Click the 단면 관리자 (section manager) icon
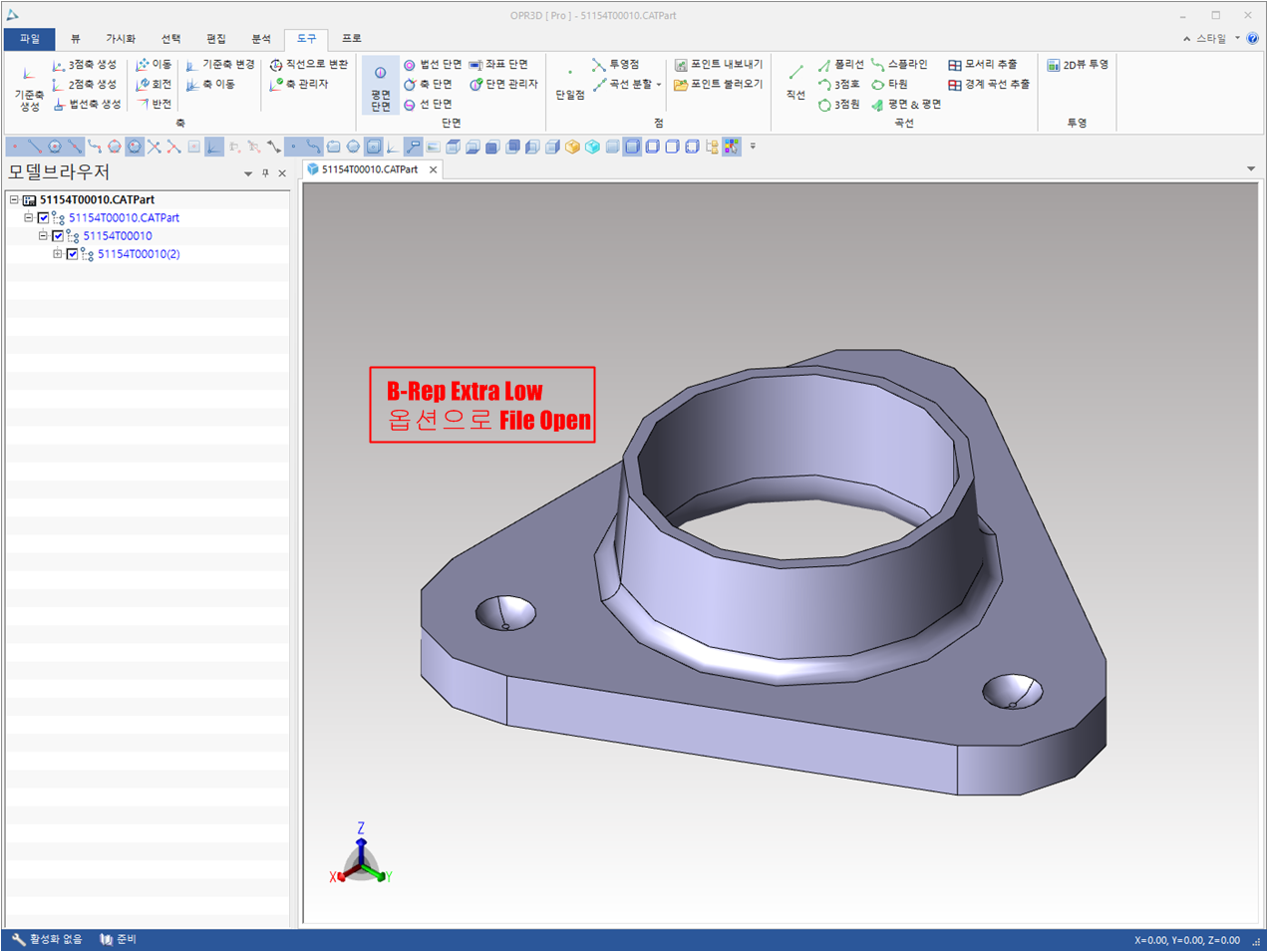Image resolution: width=1268 pixels, height=952 pixels. point(476,85)
